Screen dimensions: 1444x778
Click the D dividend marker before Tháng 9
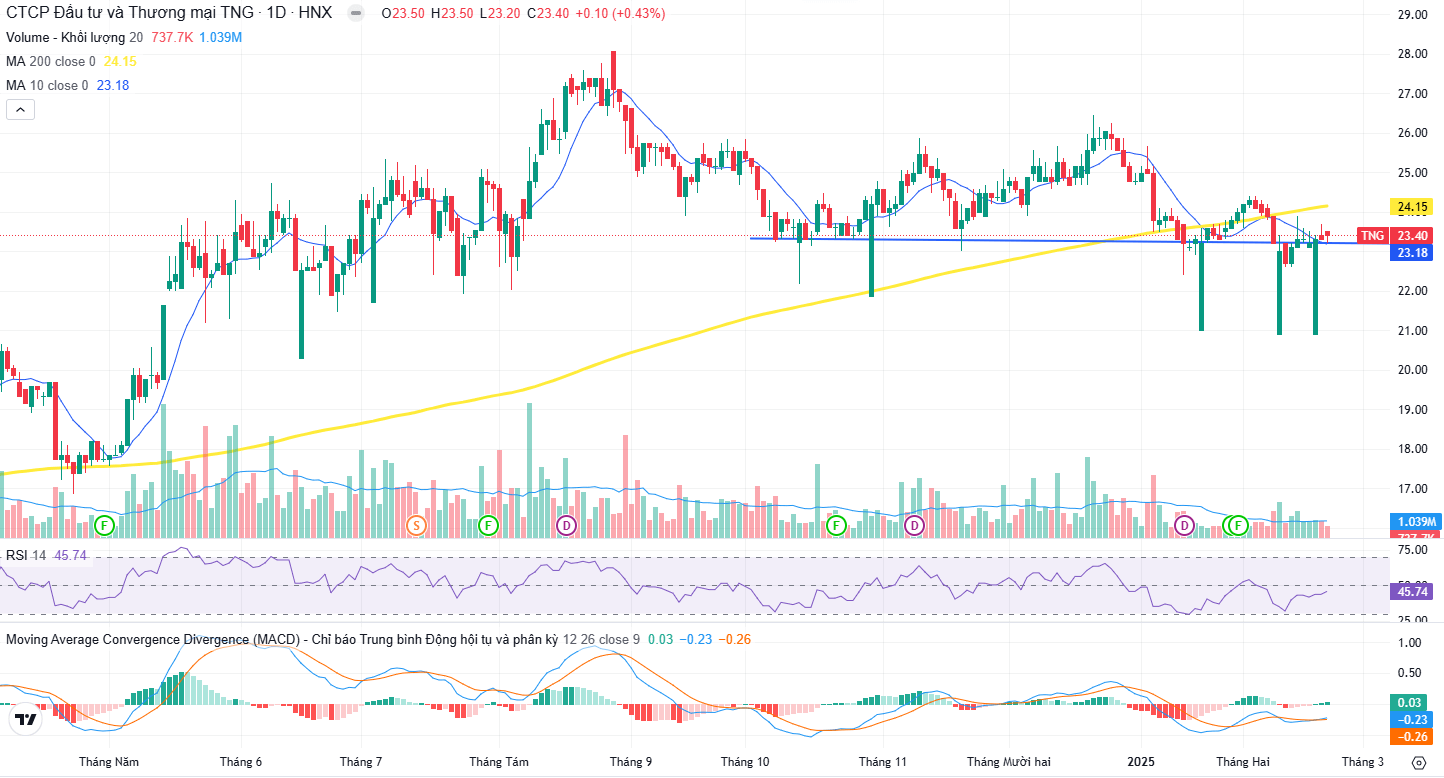tap(567, 525)
